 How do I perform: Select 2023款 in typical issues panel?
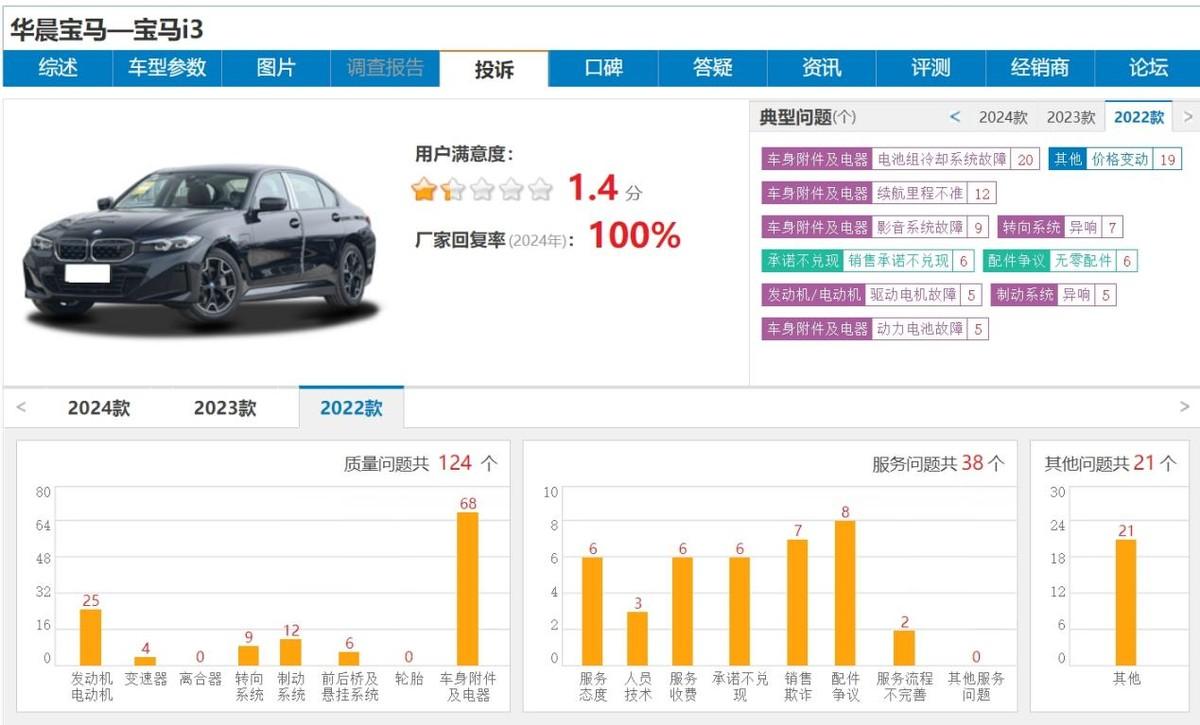click(1070, 117)
